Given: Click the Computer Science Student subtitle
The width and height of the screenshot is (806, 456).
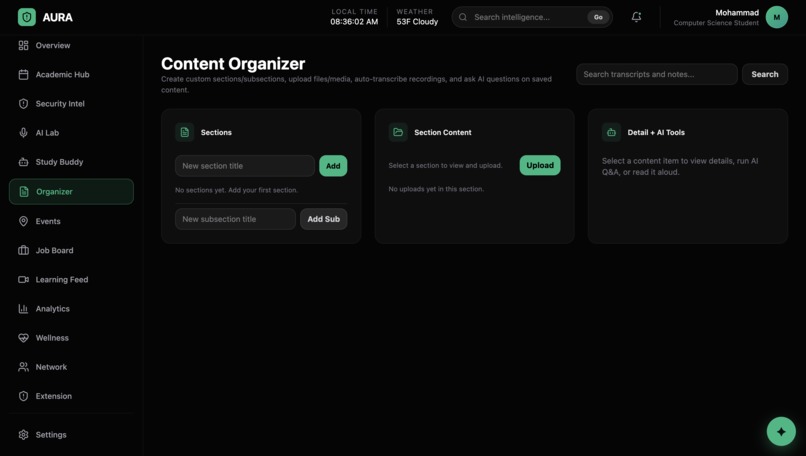Looking at the screenshot, I should click(716, 23).
